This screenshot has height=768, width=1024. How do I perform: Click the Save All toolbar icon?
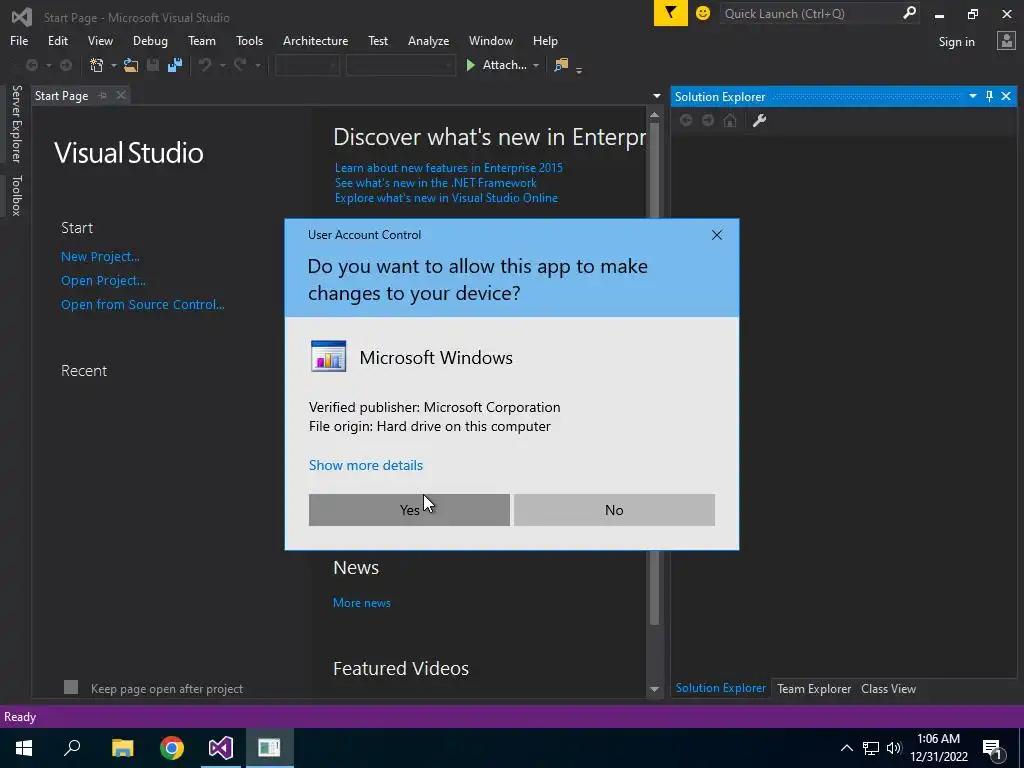click(x=174, y=65)
